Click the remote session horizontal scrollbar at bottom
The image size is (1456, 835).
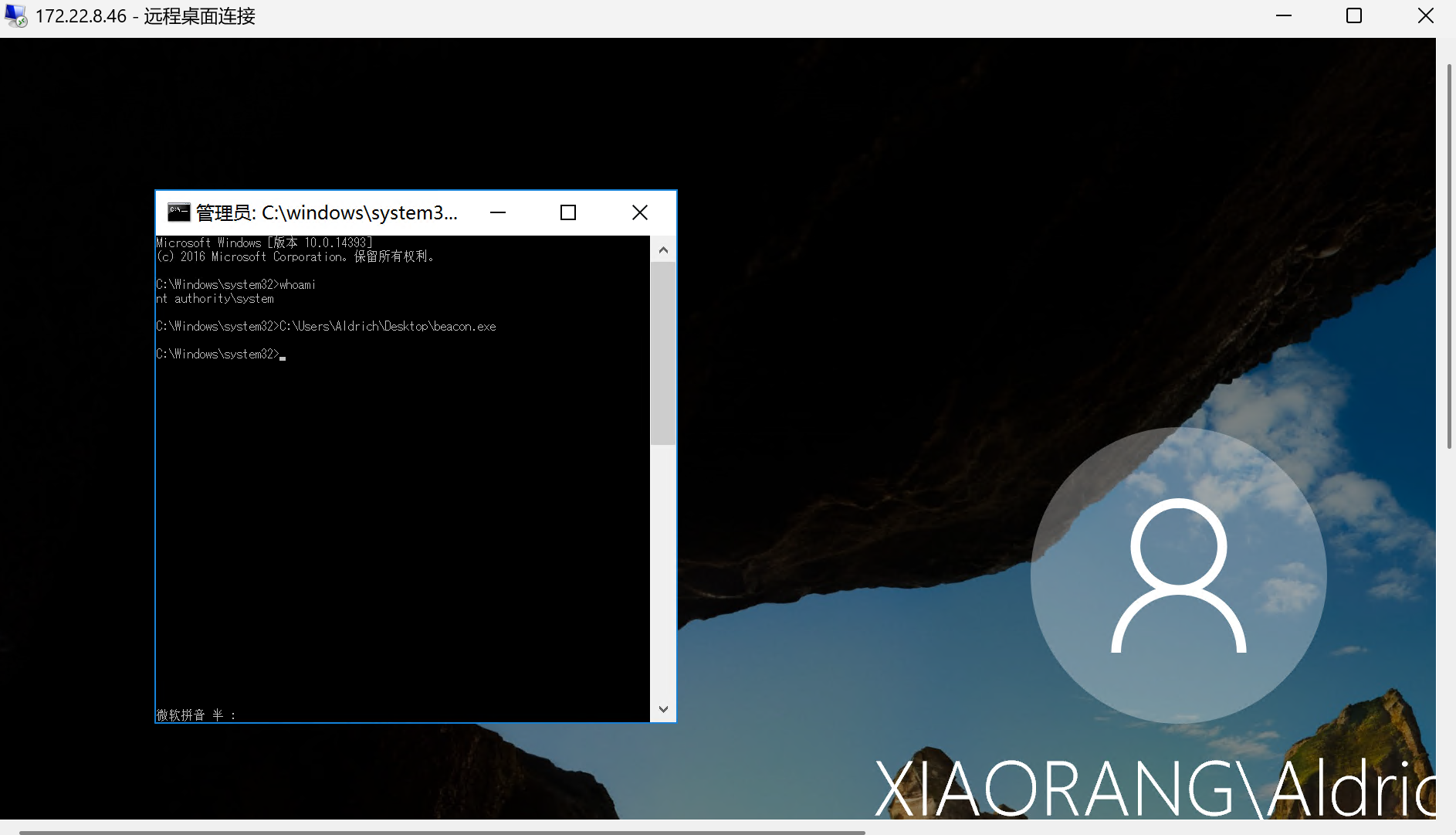(x=442, y=832)
